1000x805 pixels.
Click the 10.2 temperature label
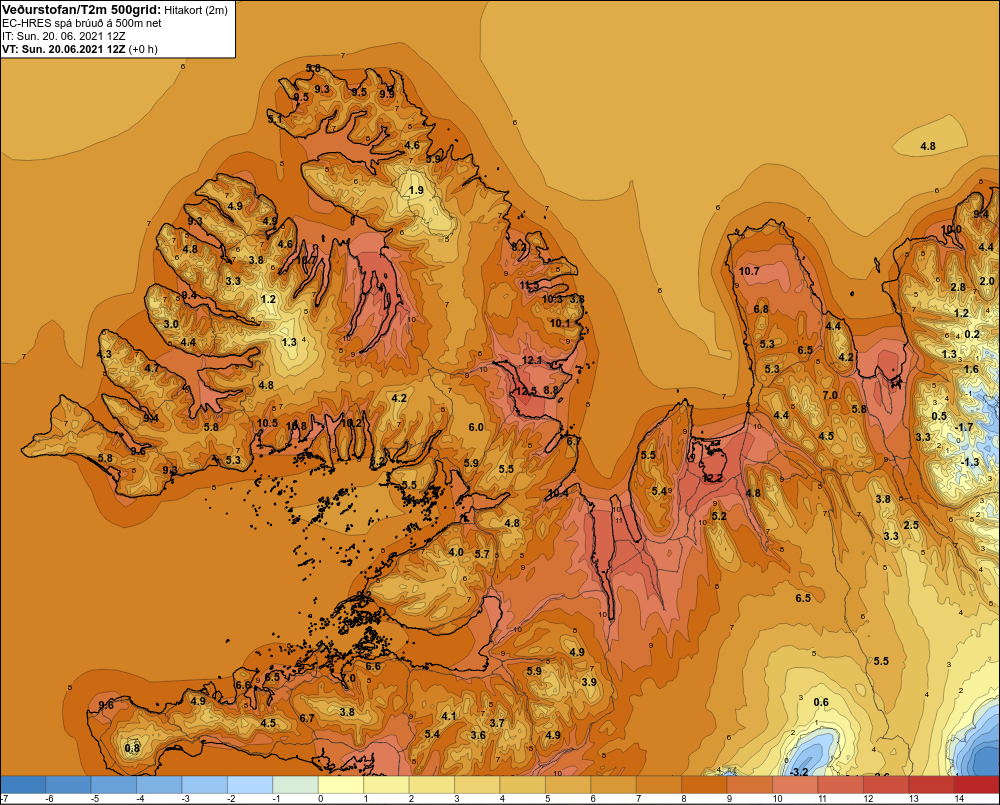click(351, 422)
